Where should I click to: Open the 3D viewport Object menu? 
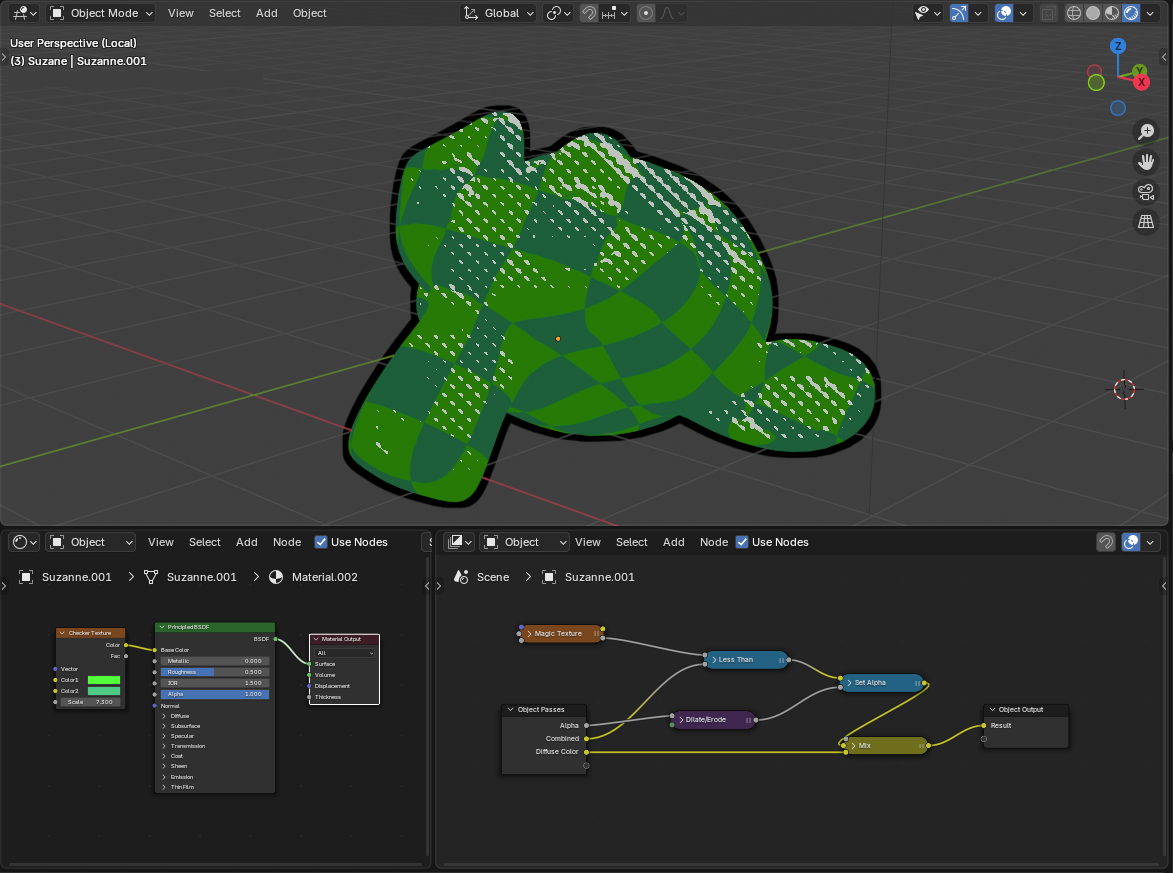click(310, 13)
